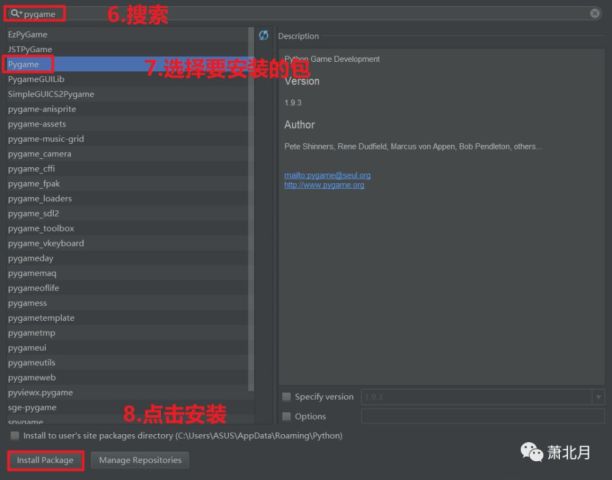Select the pyviewx.pygame package
This screenshot has height=480, width=612.
(x=127, y=393)
